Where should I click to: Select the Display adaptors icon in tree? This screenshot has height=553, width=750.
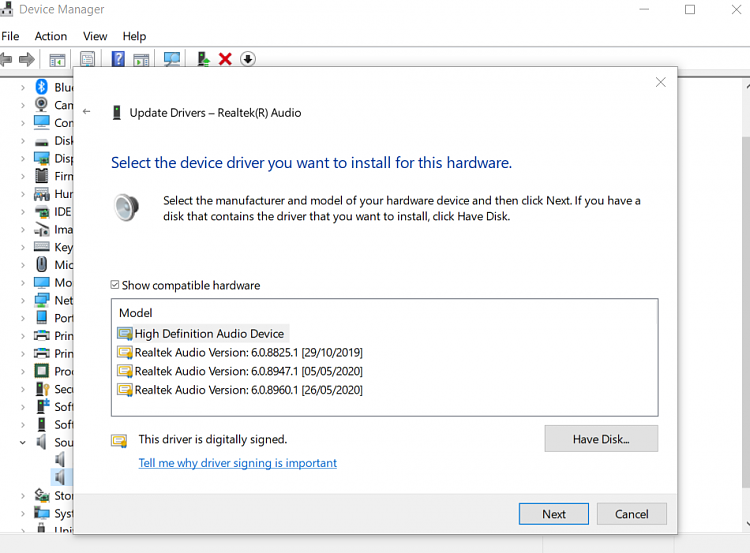(x=42, y=158)
